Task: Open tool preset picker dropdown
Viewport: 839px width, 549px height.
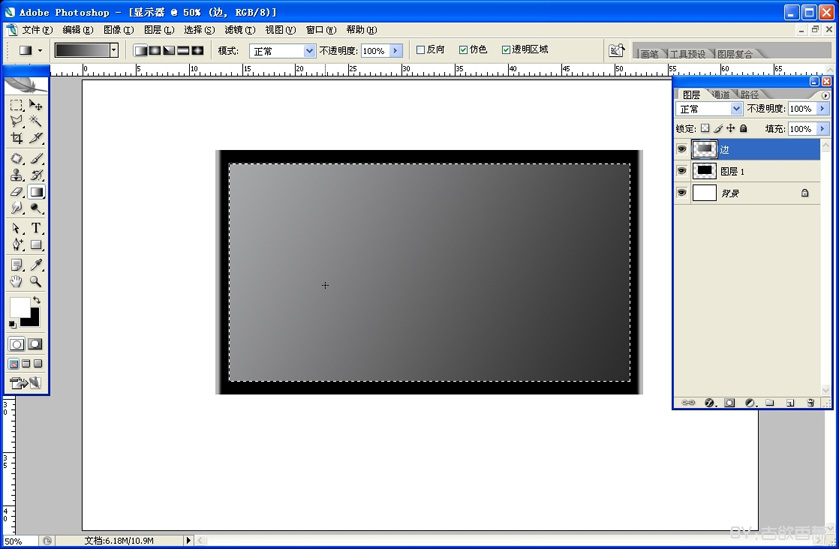Action: [40, 51]
